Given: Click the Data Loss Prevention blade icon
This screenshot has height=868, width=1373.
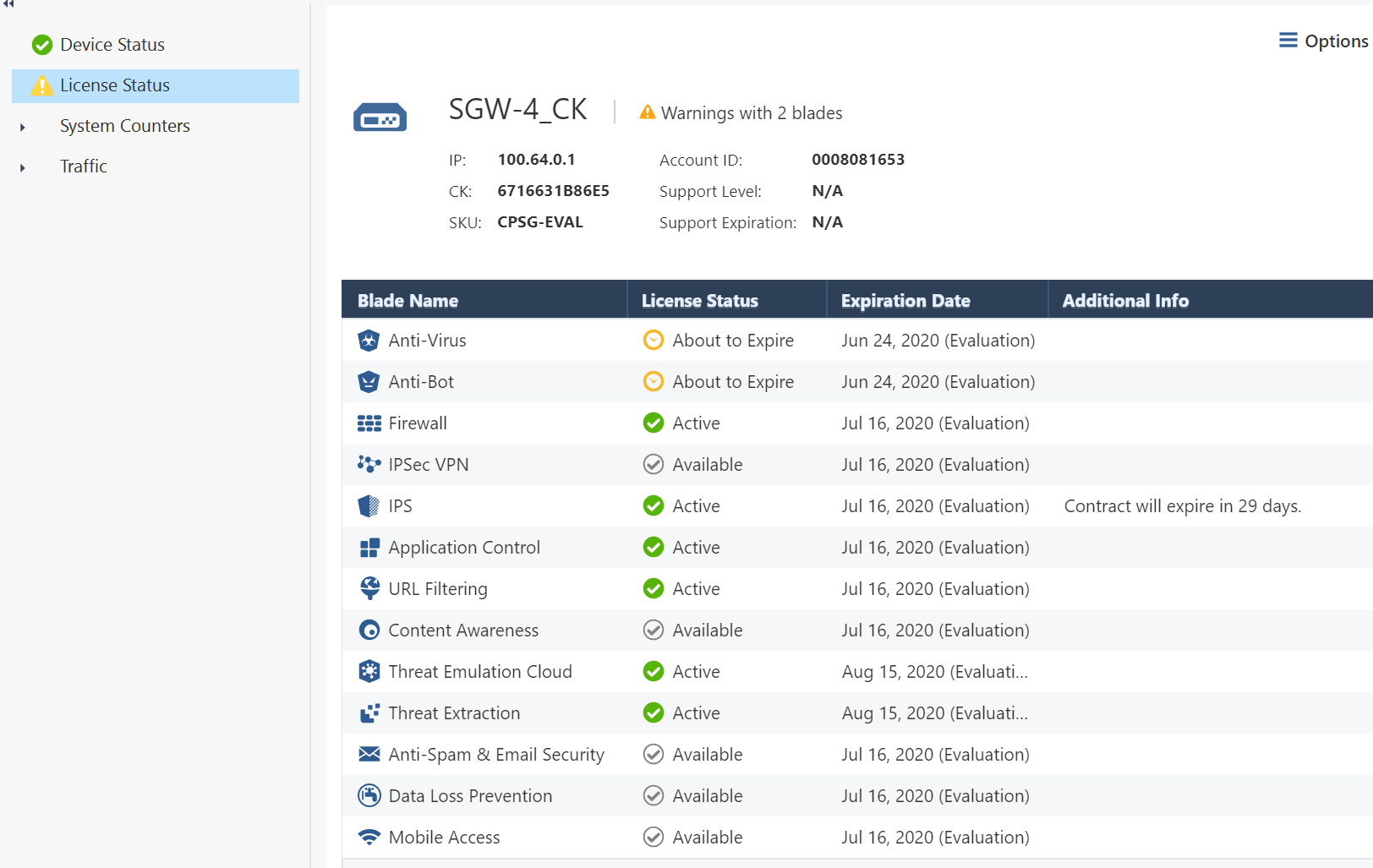Looking at the screenshot, I should coord(369,795).
